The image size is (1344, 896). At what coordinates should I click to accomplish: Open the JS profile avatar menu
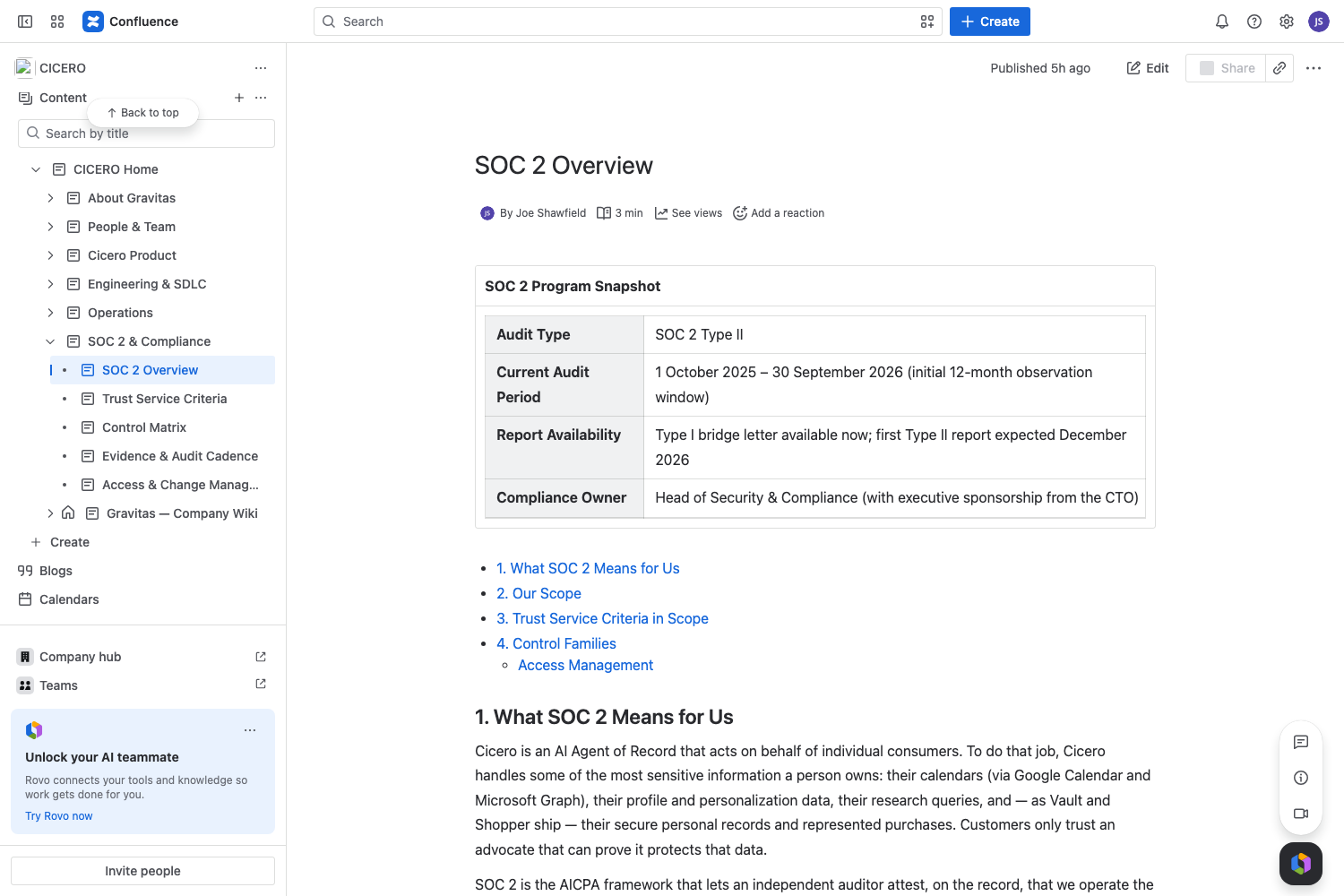1319,22
